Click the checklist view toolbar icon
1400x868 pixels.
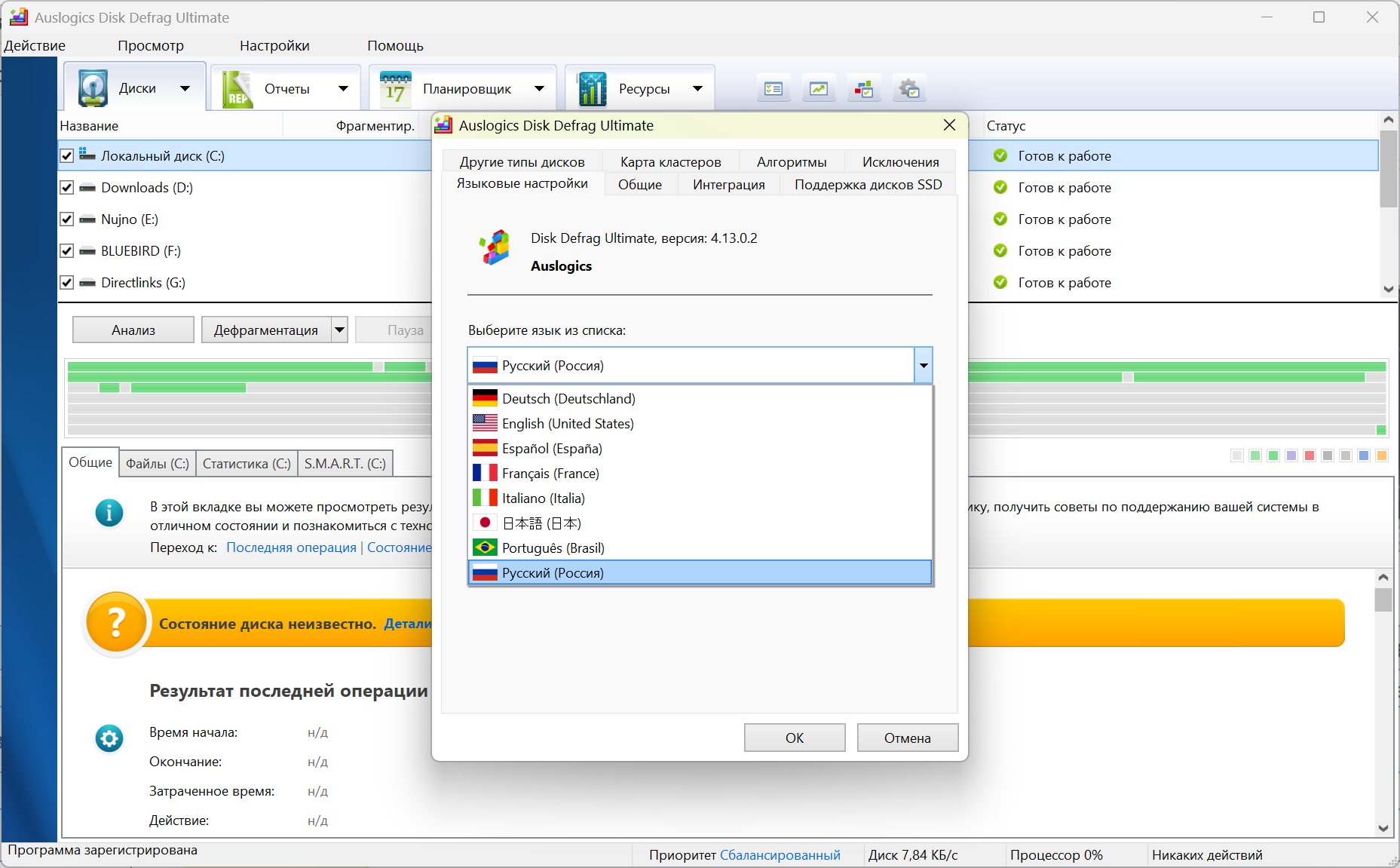tap(774, 90)
